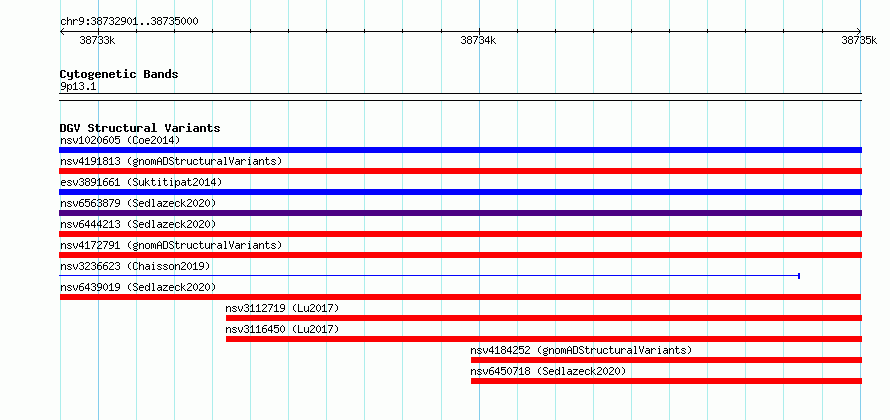
Task: Open nsv6439019 (Sedlazeck2020) variant label
Action: click(138, 287)
